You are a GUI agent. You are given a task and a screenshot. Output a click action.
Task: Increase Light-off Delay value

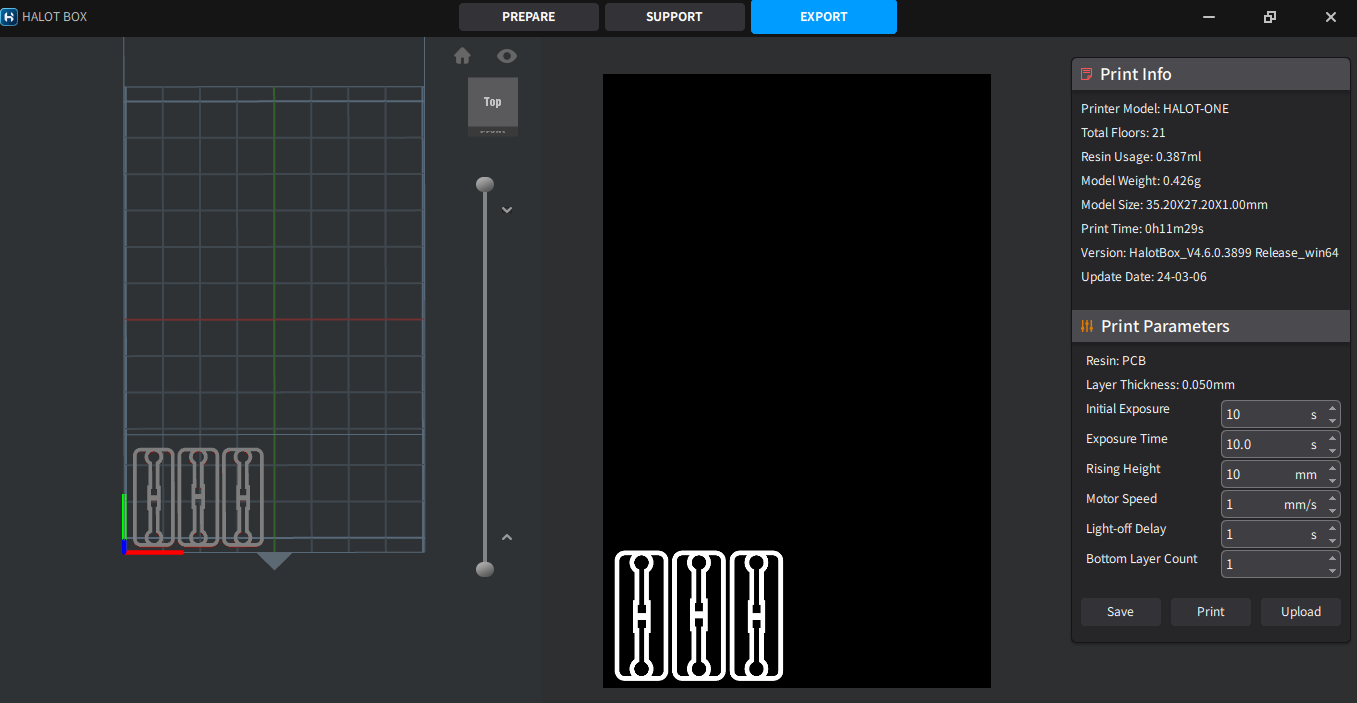click(x=1333, y=528)
